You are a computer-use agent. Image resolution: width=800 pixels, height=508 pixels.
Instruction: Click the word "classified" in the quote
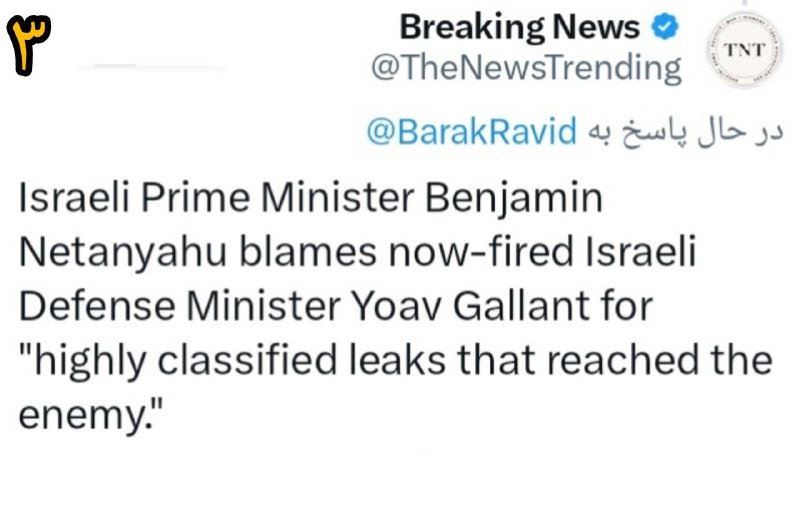(x=247, y=361)
